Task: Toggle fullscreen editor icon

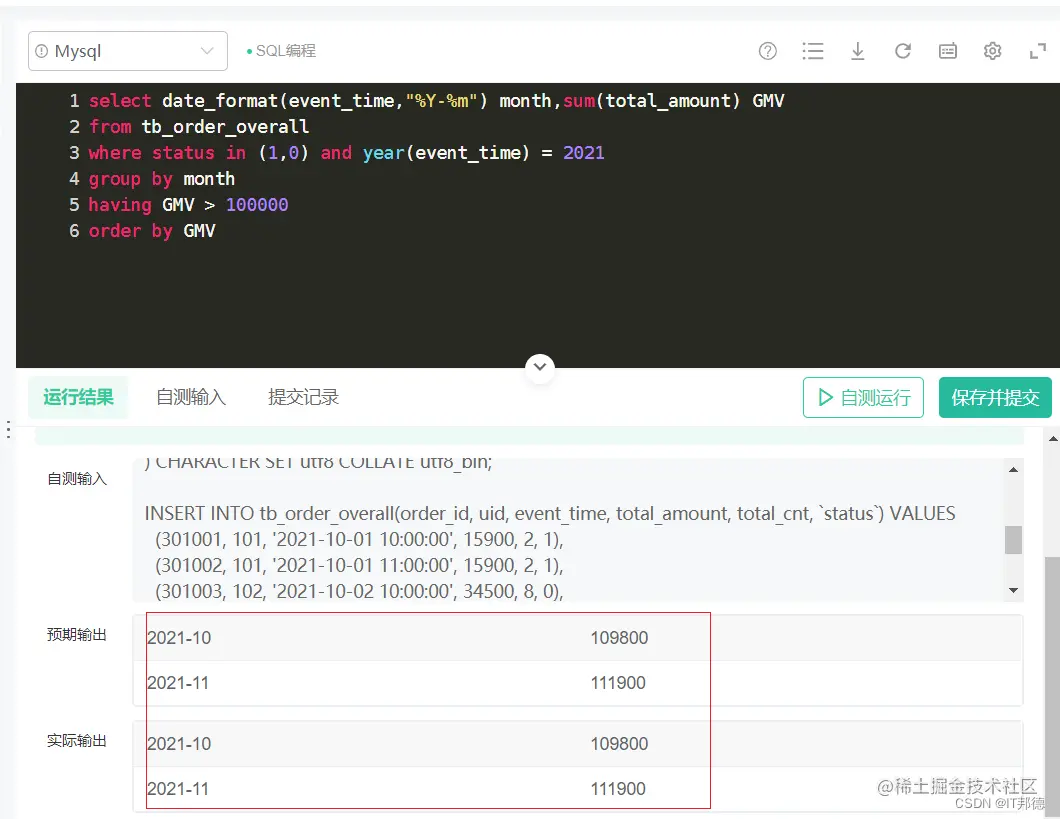Action: (1037, 51)
